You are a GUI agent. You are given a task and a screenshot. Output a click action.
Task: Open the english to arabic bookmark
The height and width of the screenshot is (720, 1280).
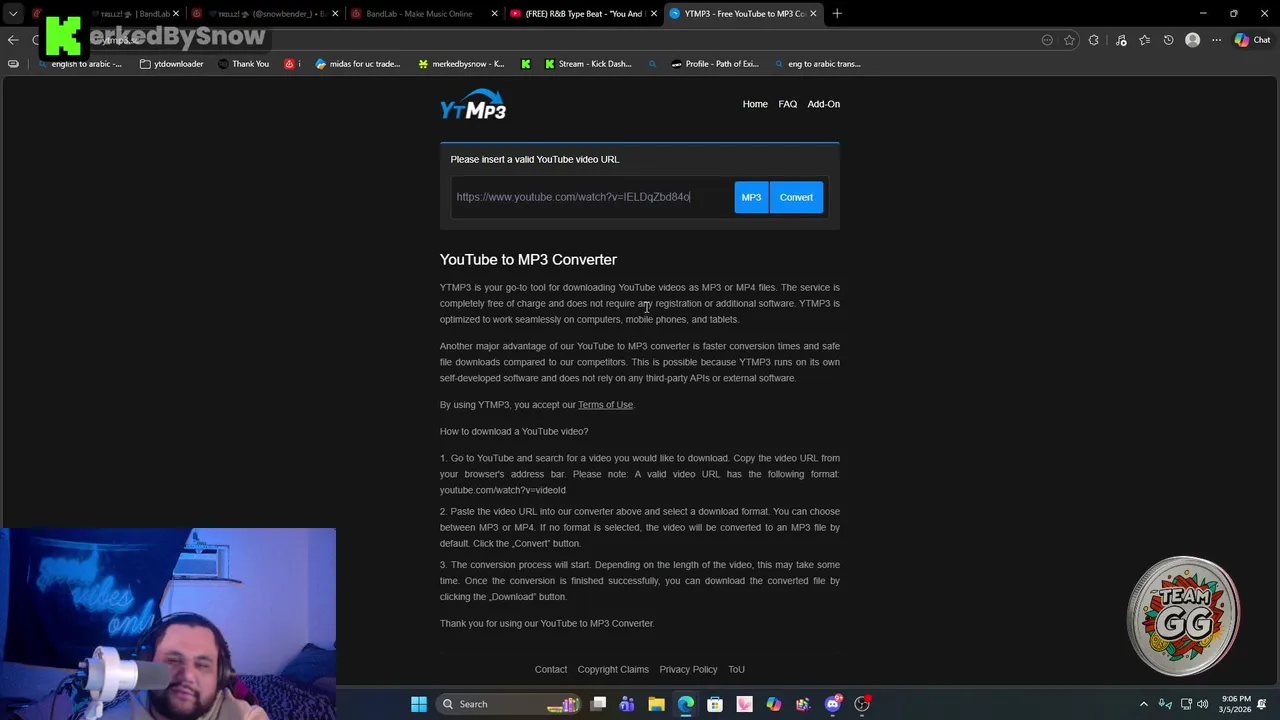click(x=79, y=64)
